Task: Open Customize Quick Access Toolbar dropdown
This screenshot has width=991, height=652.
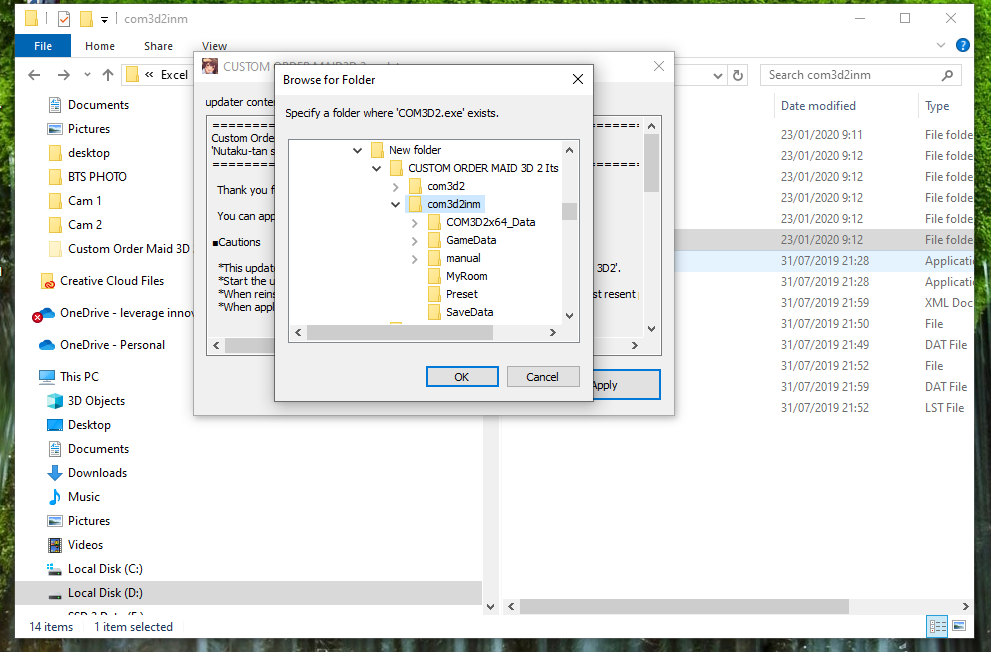Action: pyautogui.click(x=104, y=20)
